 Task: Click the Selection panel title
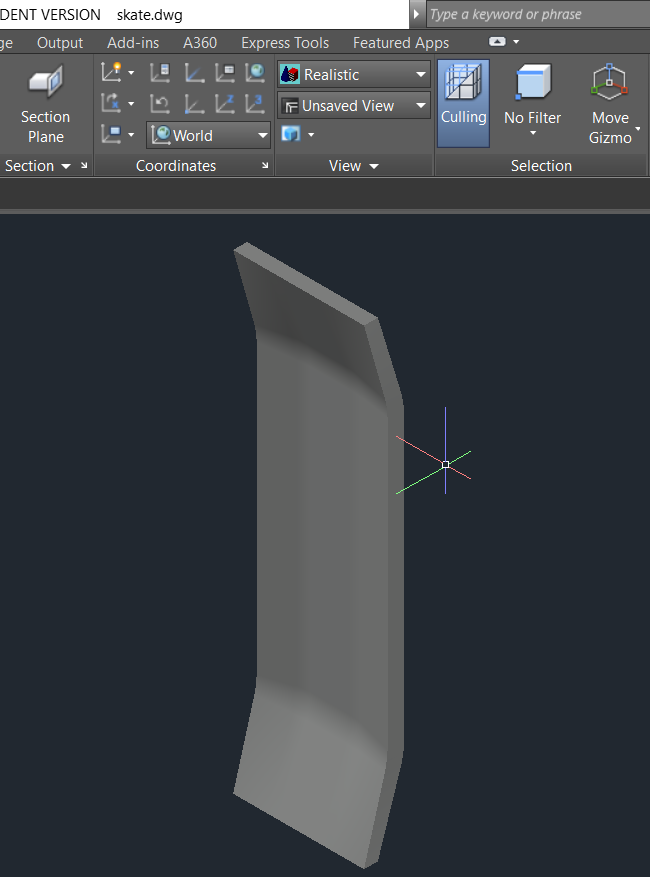[x=541, y=166]
